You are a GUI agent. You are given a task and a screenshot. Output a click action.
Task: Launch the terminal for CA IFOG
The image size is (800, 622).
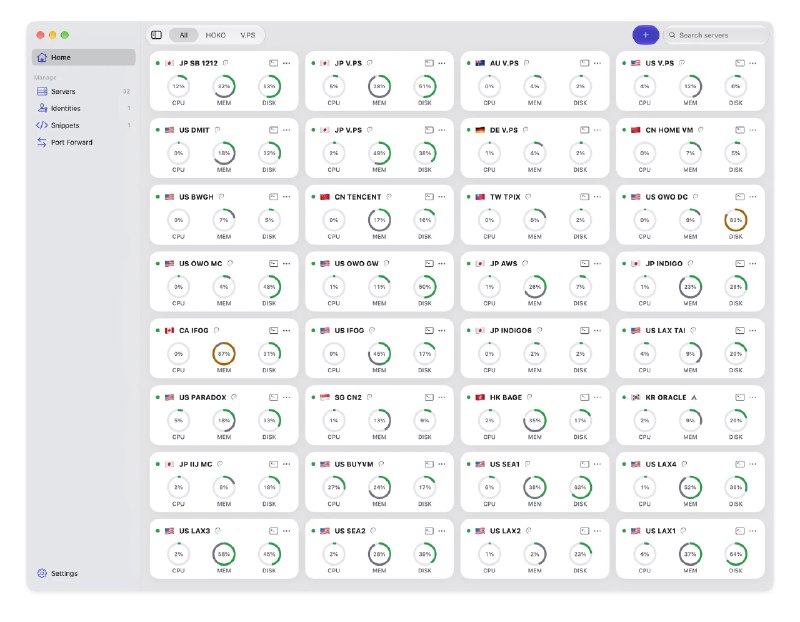(273, 331)
